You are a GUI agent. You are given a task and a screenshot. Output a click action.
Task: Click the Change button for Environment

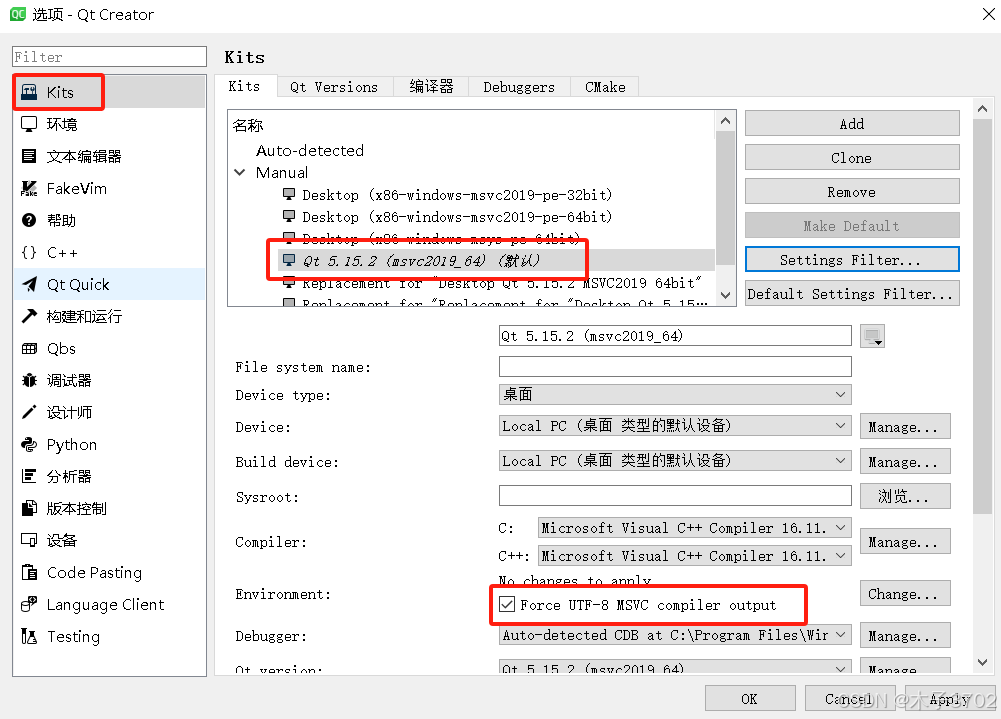905,593
